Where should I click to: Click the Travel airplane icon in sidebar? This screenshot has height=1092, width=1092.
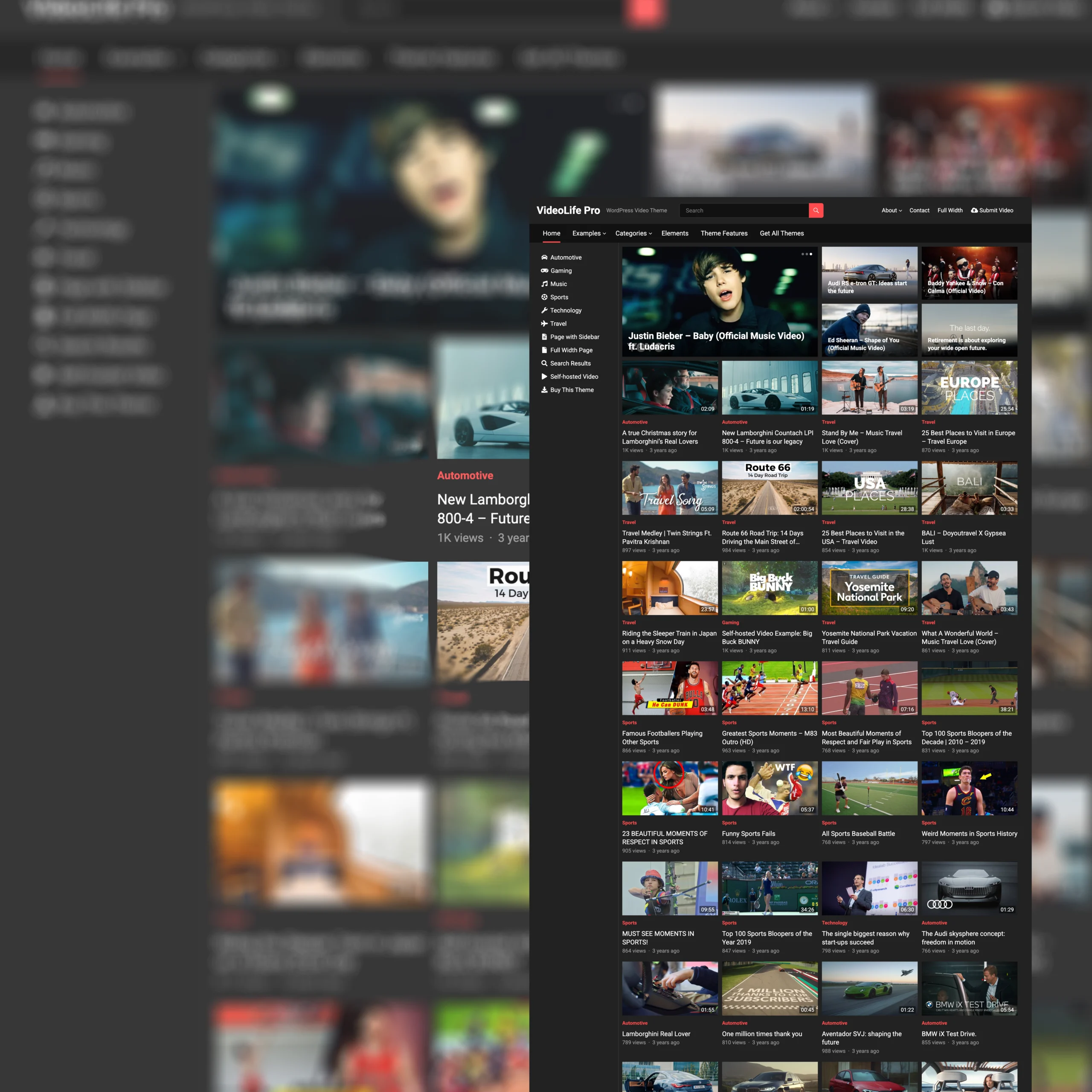(x=544, y=323)
